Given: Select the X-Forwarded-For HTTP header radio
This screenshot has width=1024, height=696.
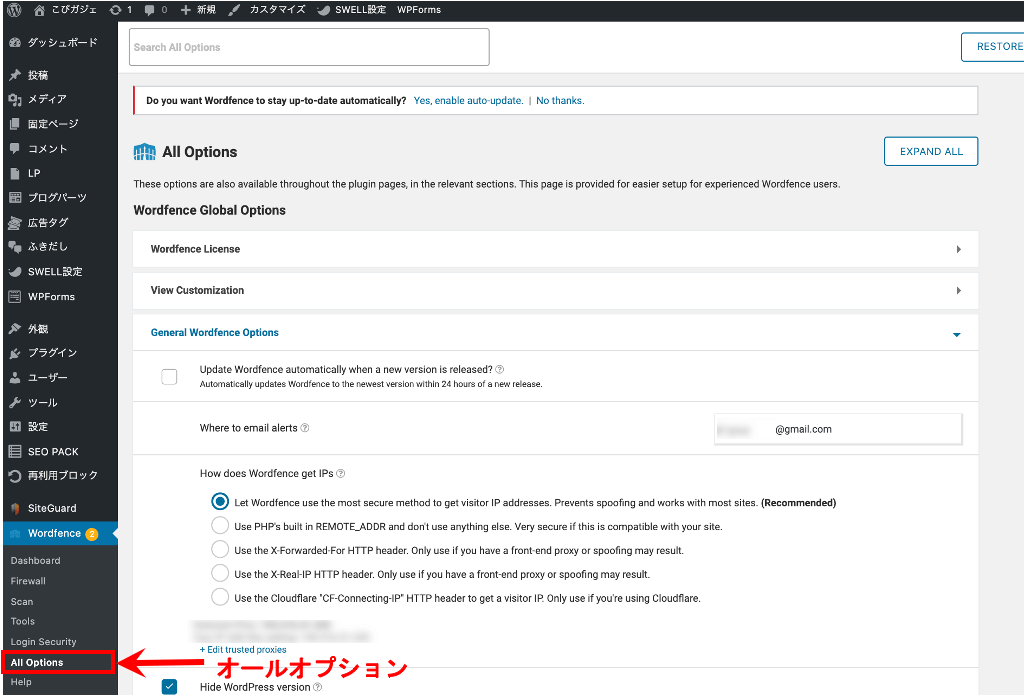Looking at the screenshot, I should [220, 550].
